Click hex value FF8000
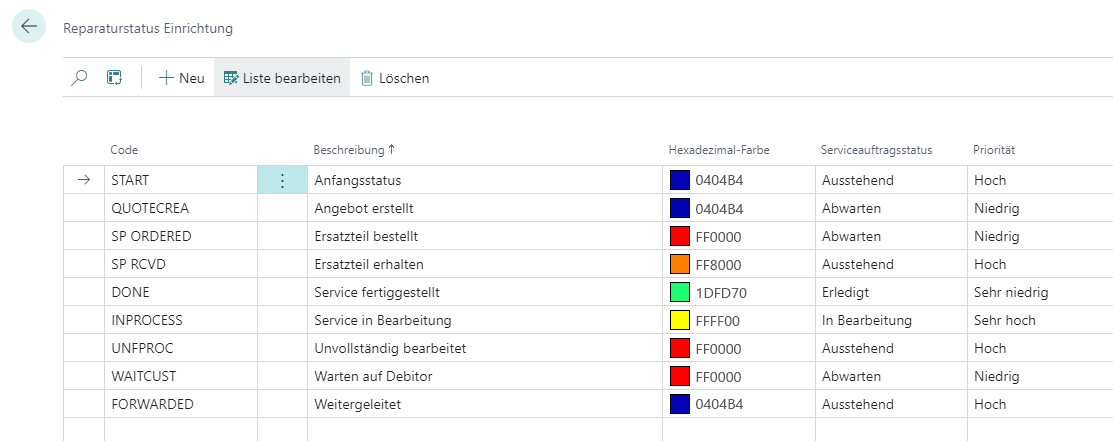Viewport: 1113px width, 441px height. tap(718, 265)
